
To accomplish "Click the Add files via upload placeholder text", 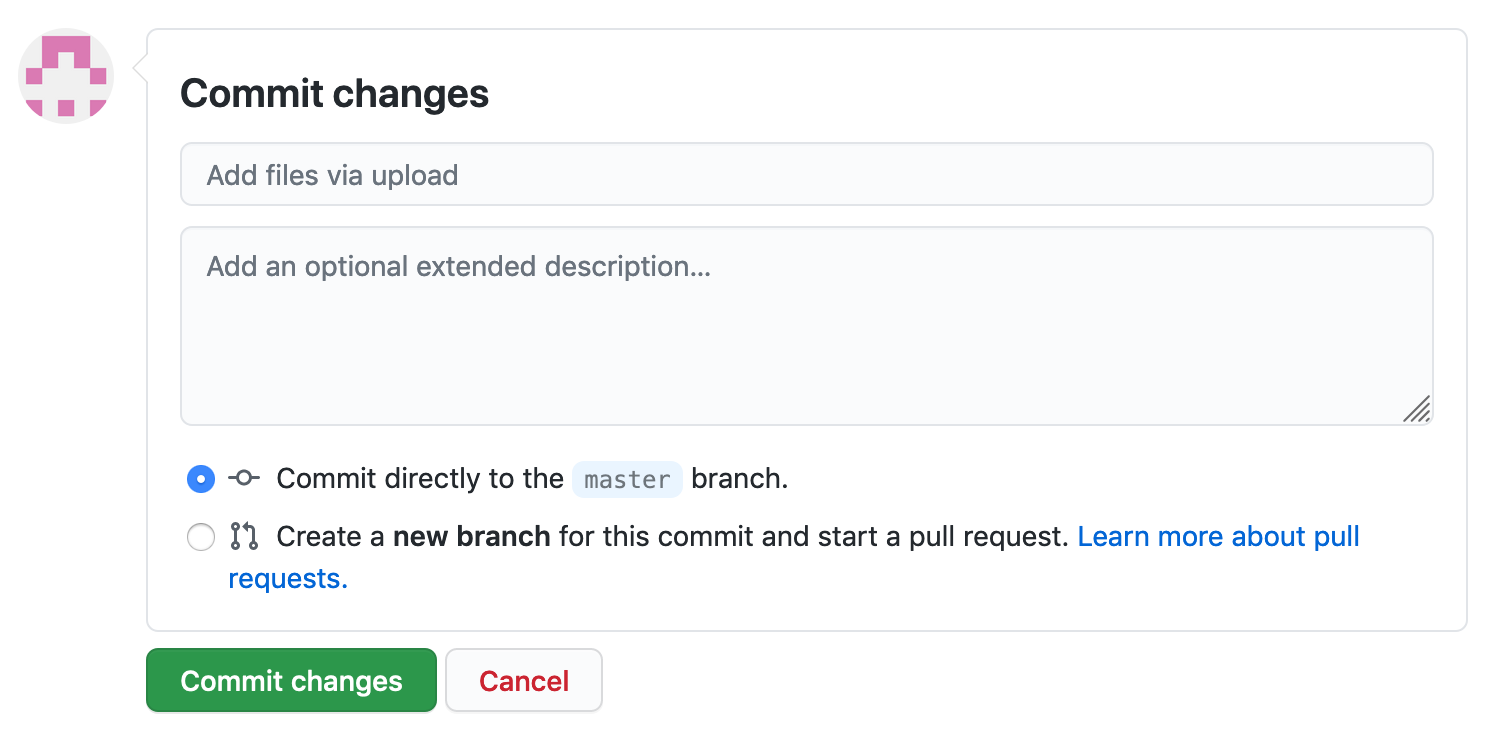I will pyautogui.click(x=332, y=174).
